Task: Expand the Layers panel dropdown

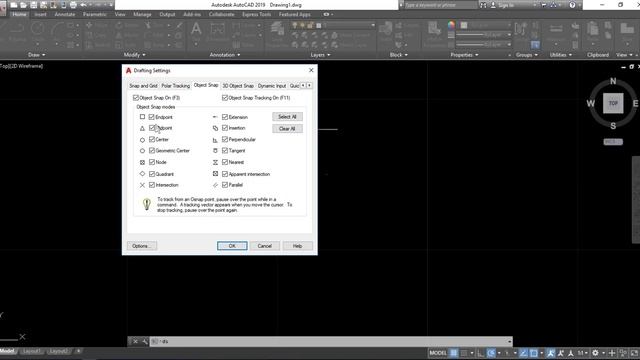Action: pyautogui.click(x=329, y=55)
